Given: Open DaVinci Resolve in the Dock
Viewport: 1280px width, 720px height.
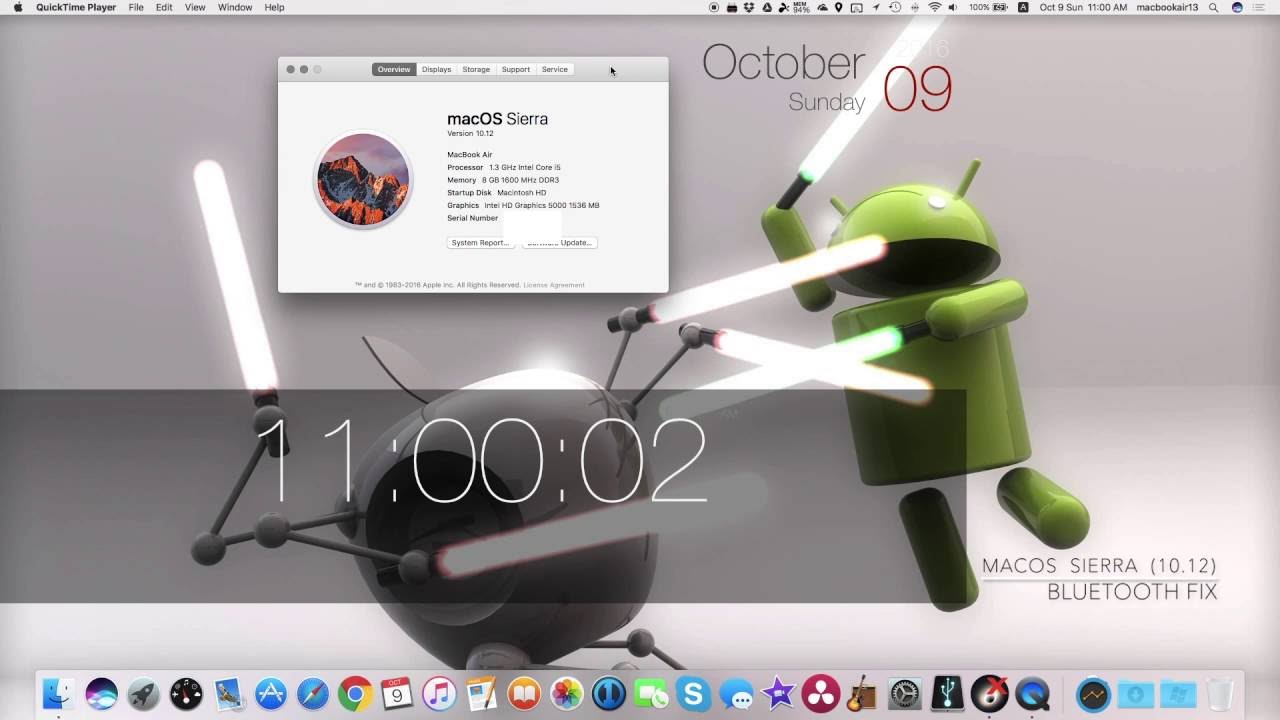Looking at the screenshot, I should [x=820, y=694].
